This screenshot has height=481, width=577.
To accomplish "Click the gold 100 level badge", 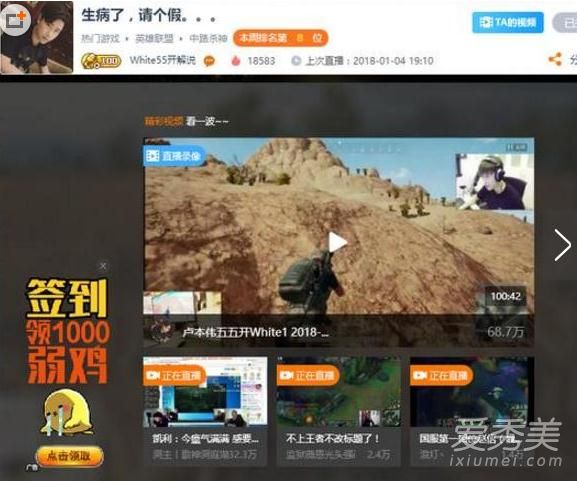I will [x=101, y=60].
